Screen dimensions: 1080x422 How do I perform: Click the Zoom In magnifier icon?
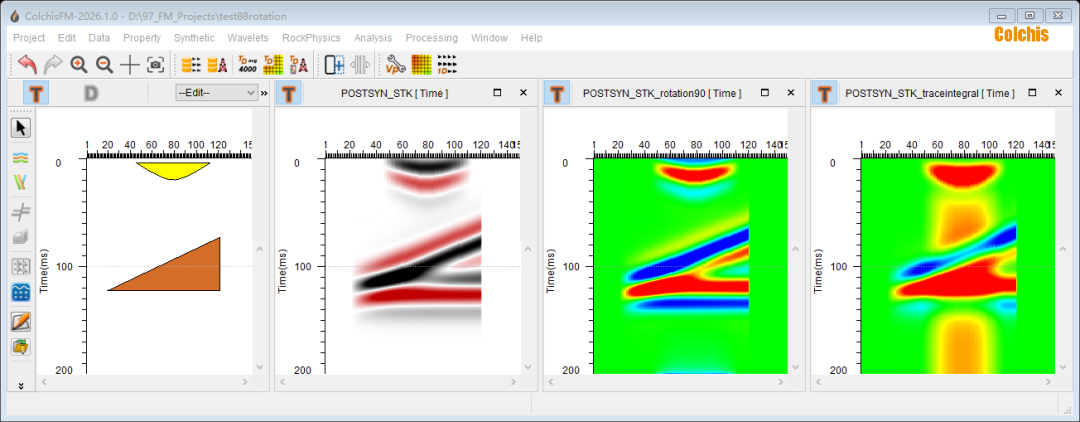(79, 65)
